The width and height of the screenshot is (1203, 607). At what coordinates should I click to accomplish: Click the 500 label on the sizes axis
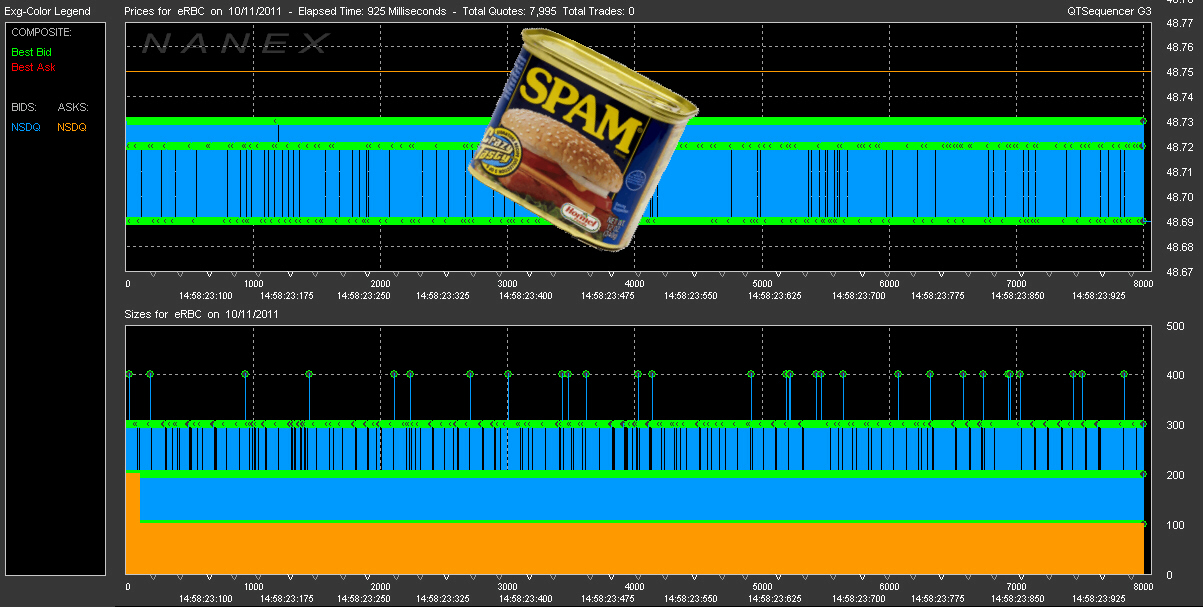1175,326
